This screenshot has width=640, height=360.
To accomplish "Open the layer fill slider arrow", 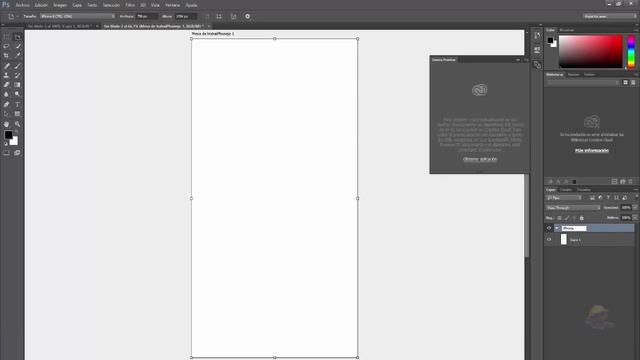I will [635, 218].
